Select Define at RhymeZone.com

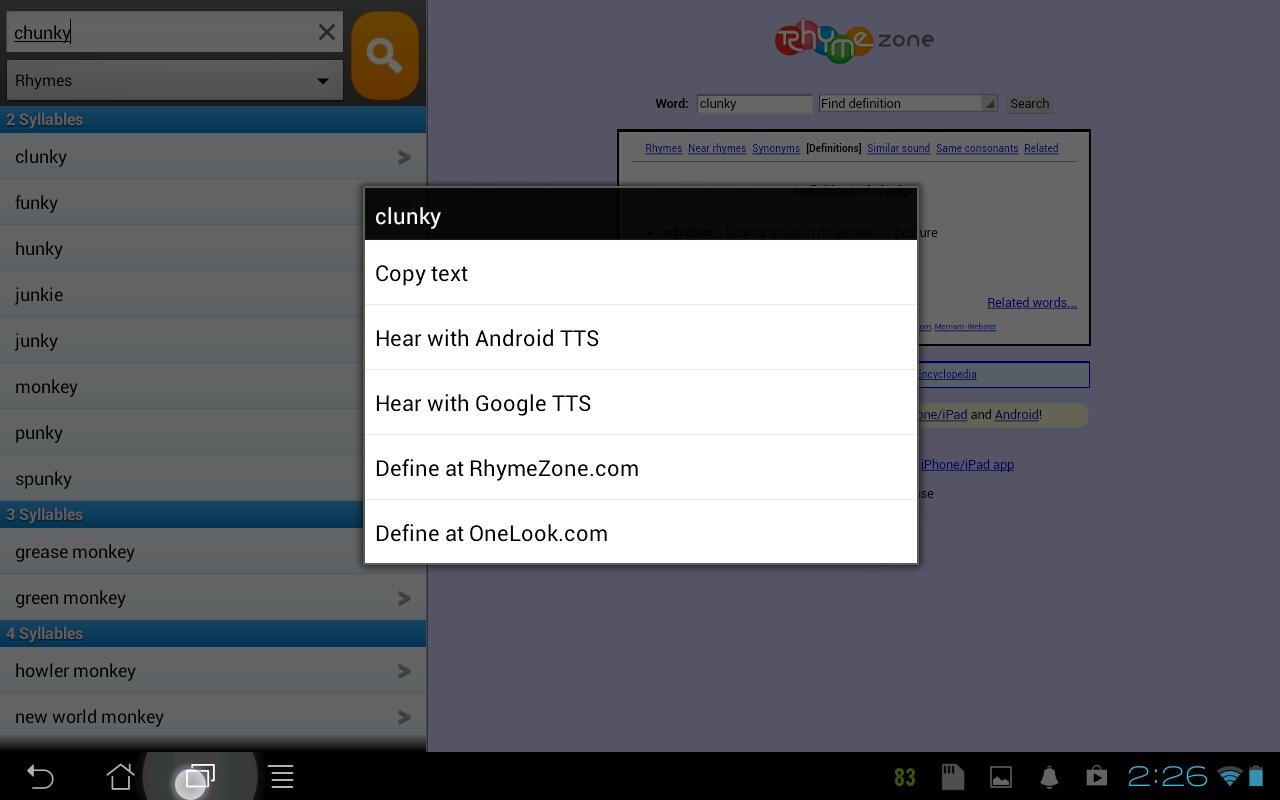(641, 468)
